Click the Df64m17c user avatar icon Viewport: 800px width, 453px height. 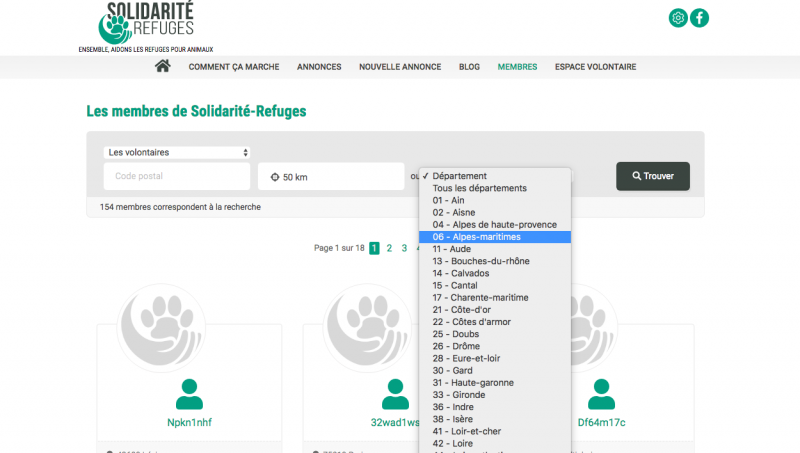pos(601,394)
